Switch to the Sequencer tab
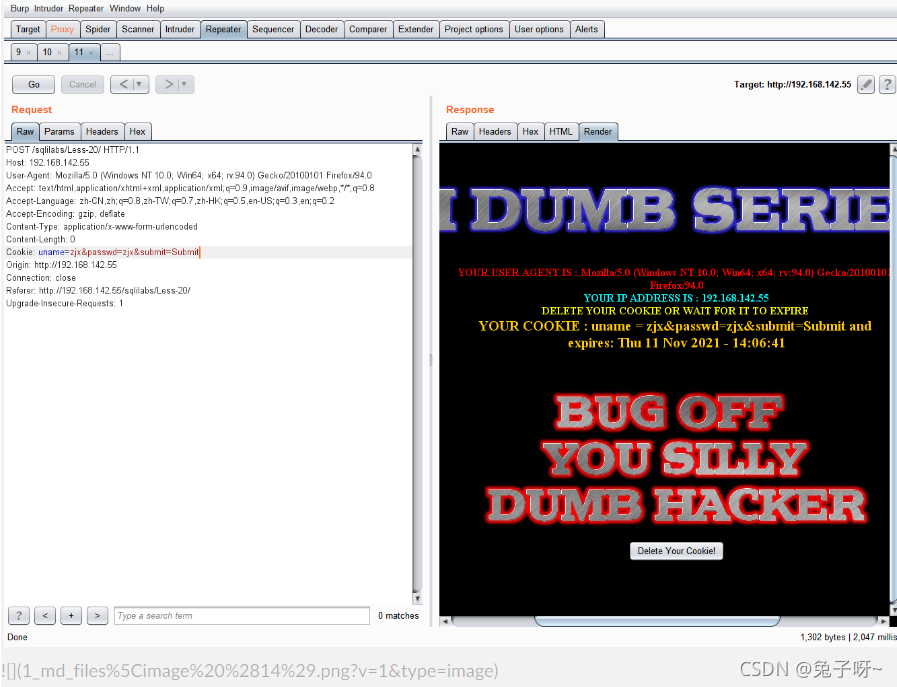Viewport: 897px width, 687px height. pyautogui.click(x=273, y=29)
